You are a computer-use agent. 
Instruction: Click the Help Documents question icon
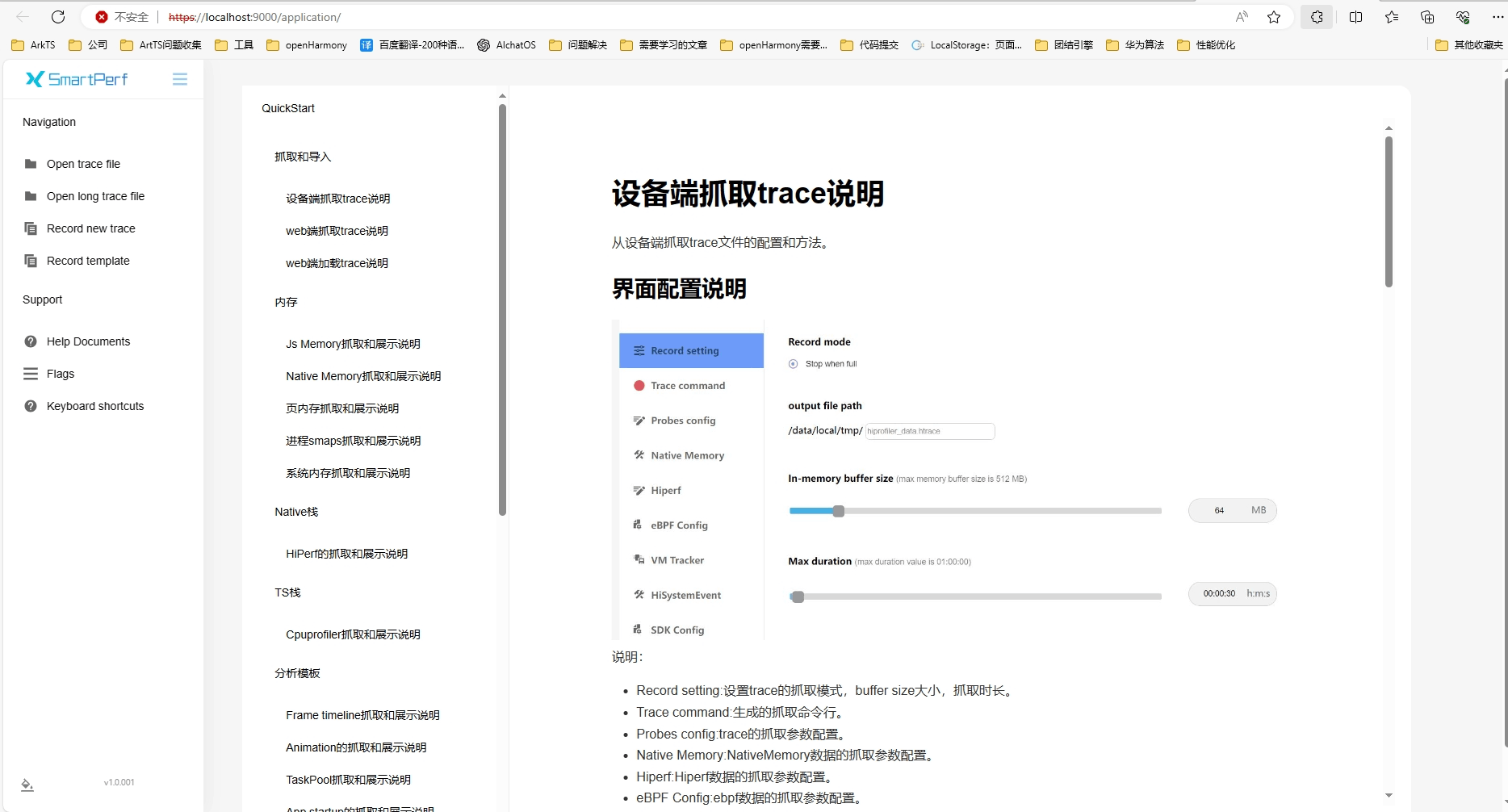coord(30,341)
